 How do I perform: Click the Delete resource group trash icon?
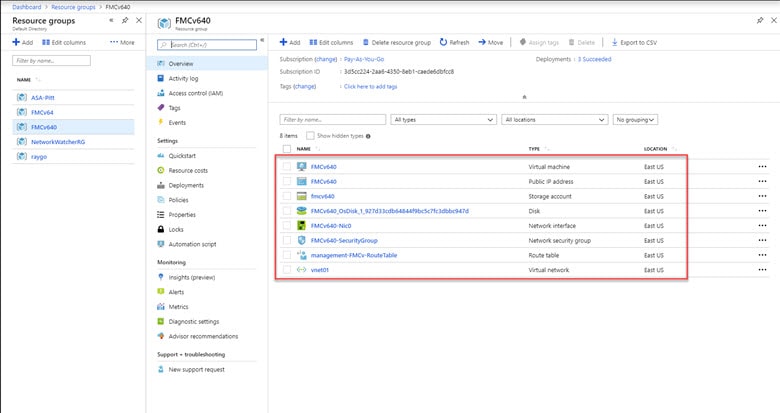click(364, 43)
